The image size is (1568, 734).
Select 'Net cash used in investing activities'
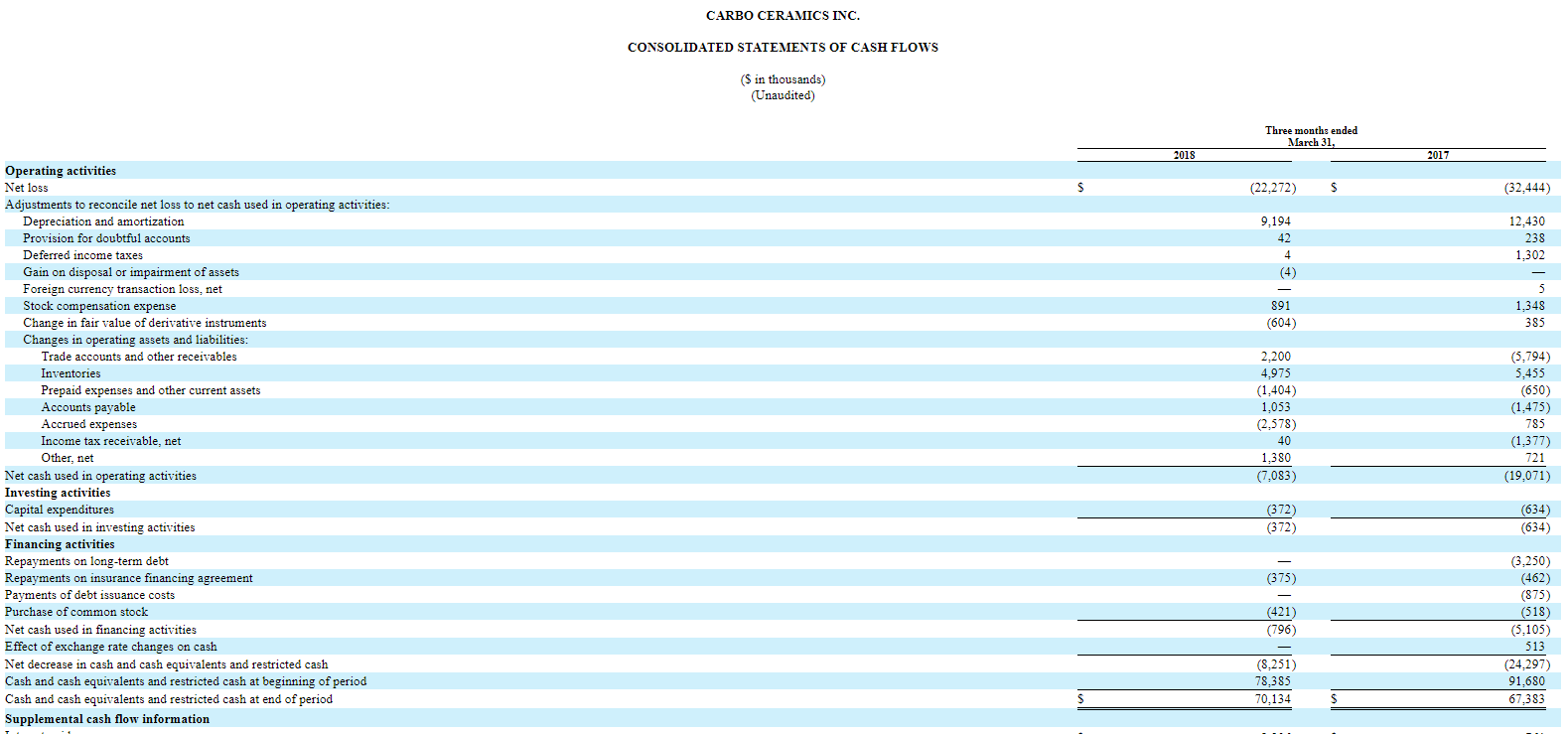[x=100, y=527]
